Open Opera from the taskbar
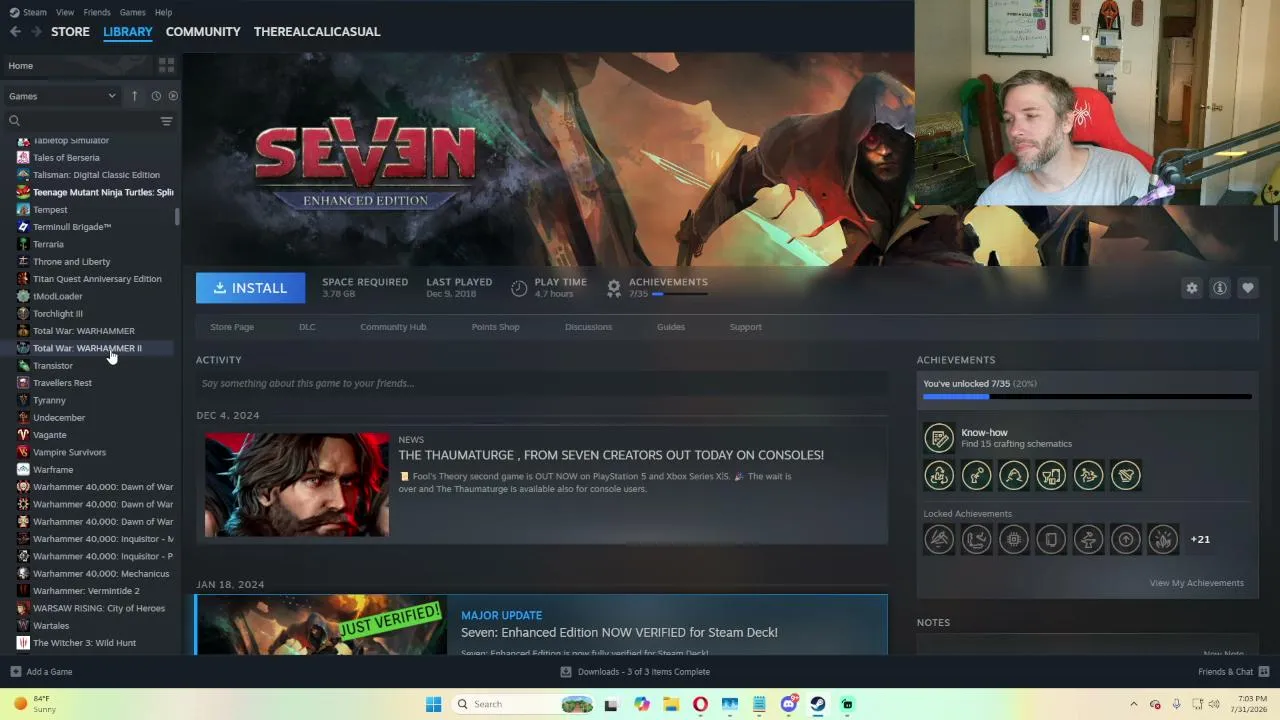 [700, 704]
